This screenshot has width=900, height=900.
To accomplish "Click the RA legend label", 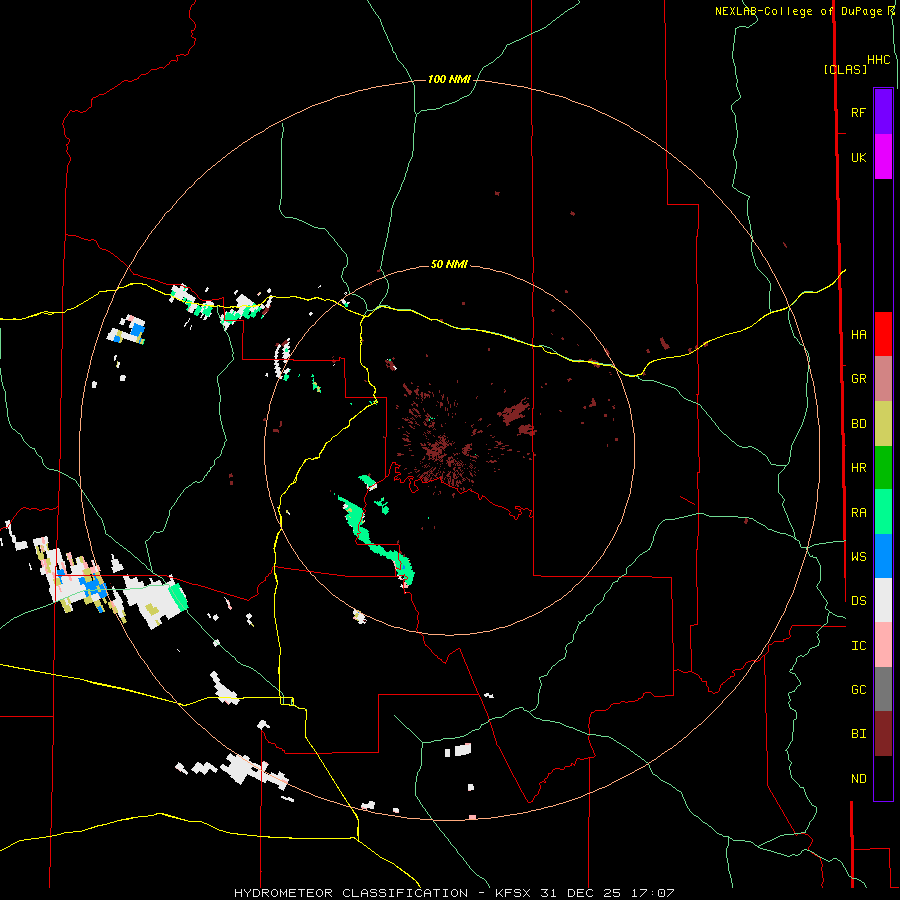I will pos(859,513).
